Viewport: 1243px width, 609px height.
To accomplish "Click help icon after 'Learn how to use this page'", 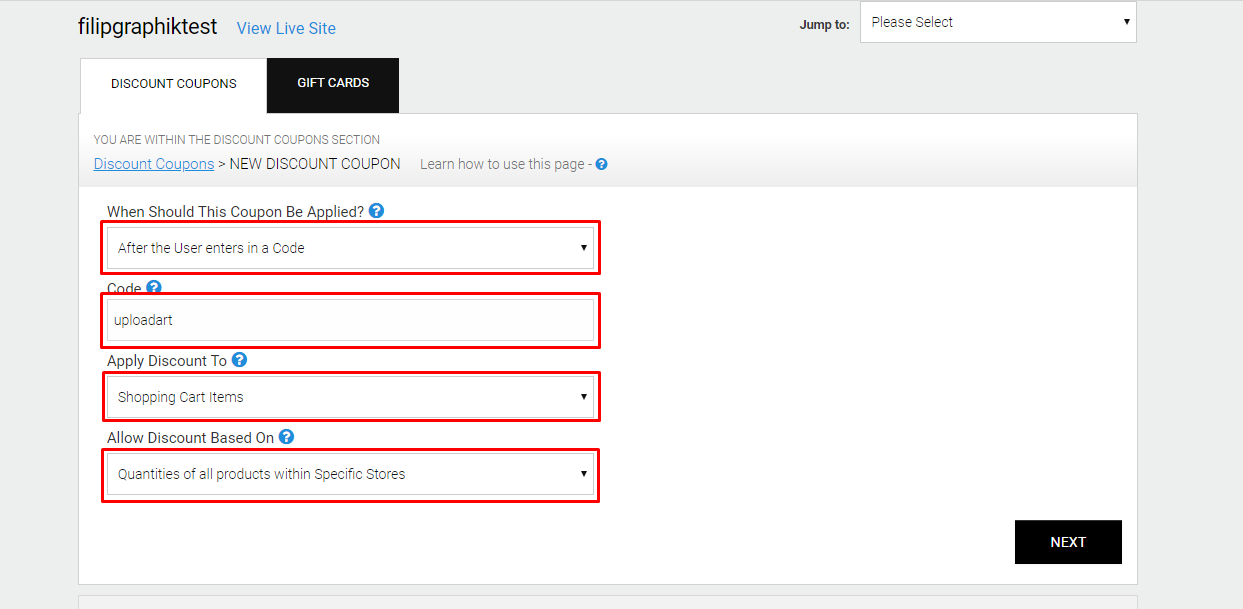I will 601,164.
